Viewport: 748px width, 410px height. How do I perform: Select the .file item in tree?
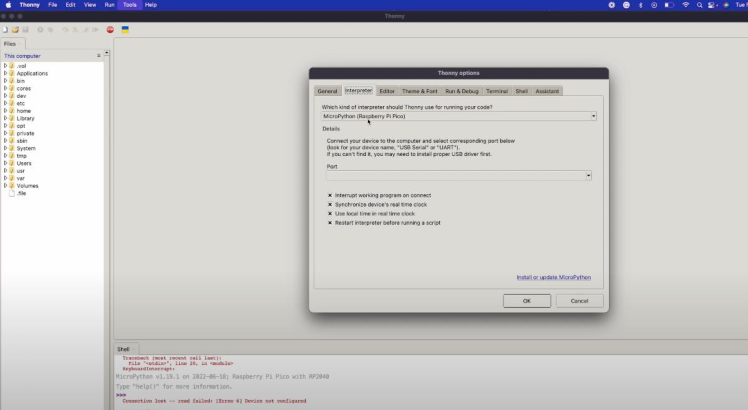pyautogui.click(x=21, y=193)
